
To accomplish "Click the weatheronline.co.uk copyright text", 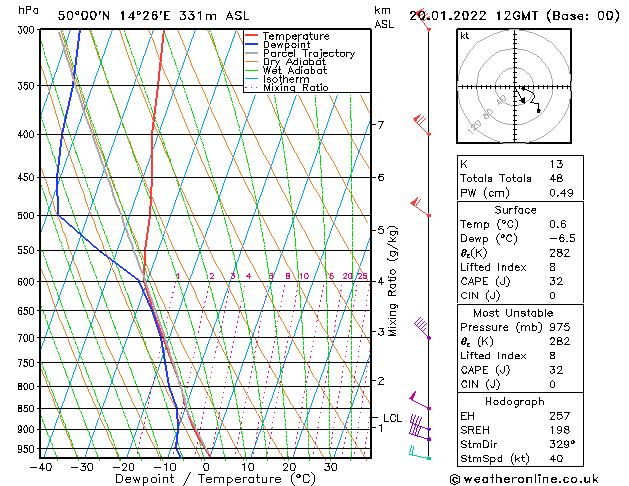I will click(x=524, y=479).
